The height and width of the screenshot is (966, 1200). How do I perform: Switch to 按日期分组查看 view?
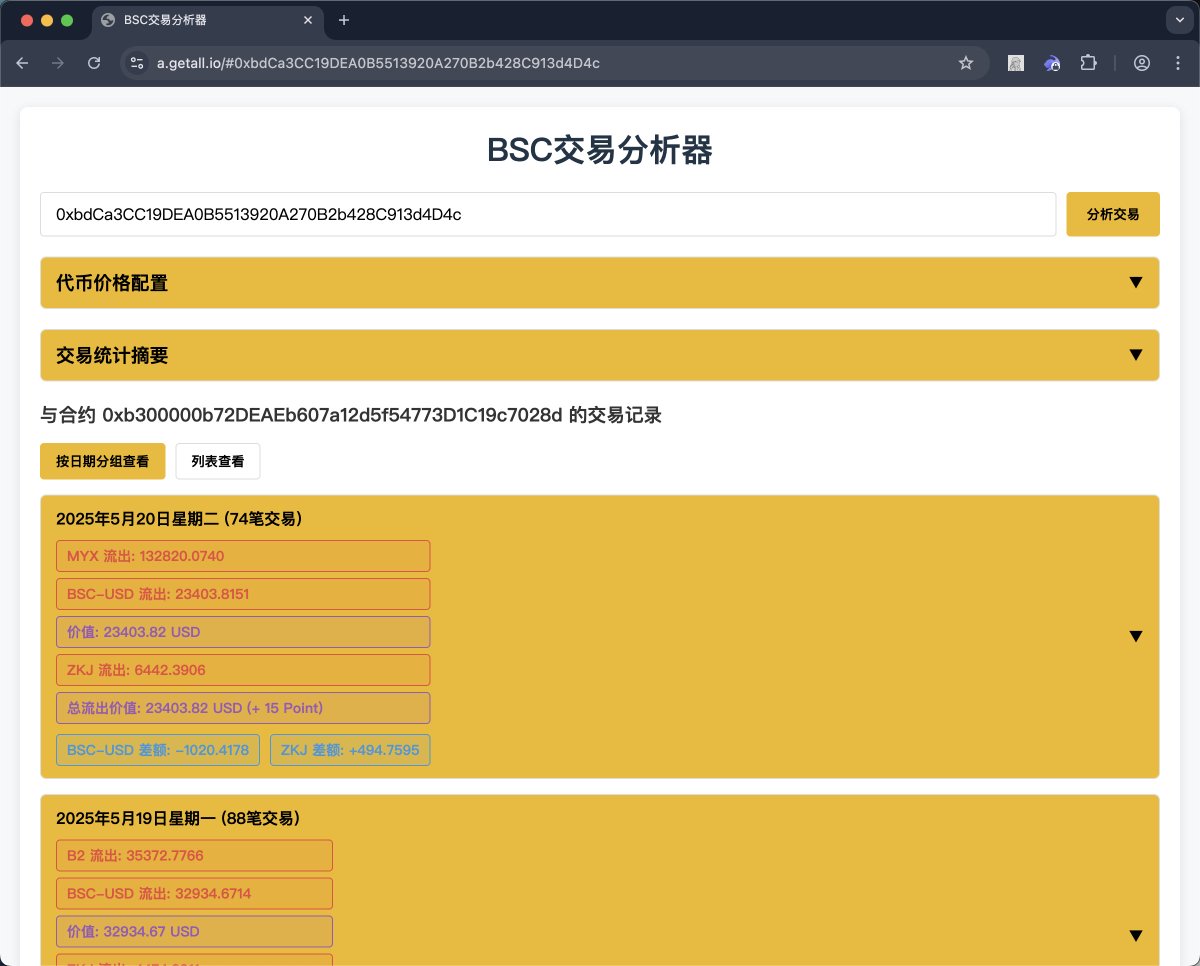pos(102,461)
